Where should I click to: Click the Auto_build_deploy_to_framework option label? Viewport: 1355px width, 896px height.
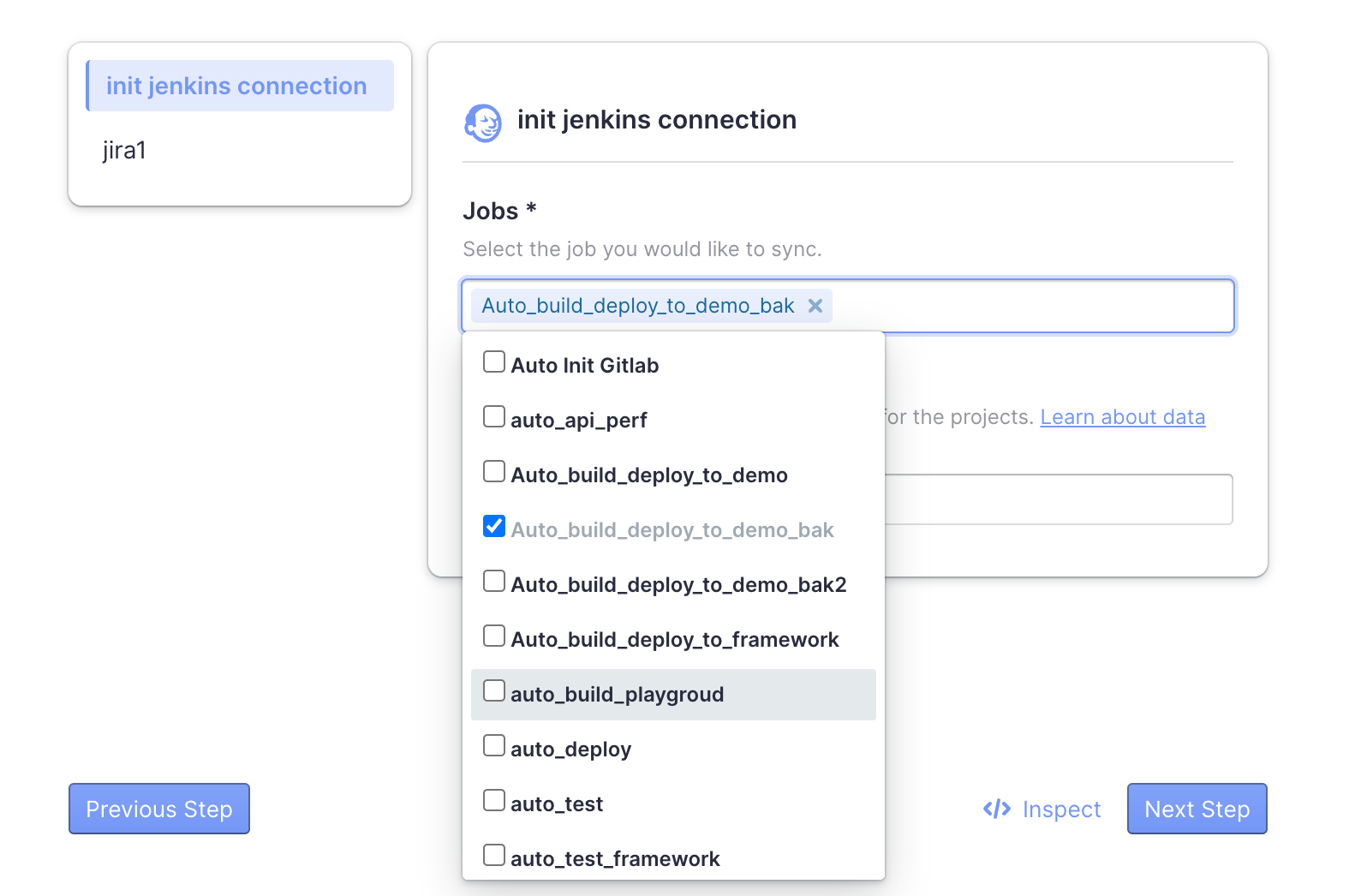pyautogui.click(x=675, y=640)
